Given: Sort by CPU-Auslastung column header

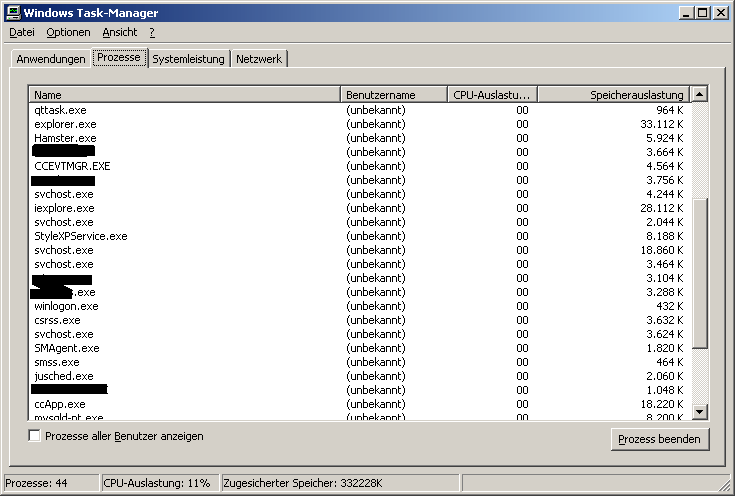Looking at the screenshot, I should click(493, 95).
